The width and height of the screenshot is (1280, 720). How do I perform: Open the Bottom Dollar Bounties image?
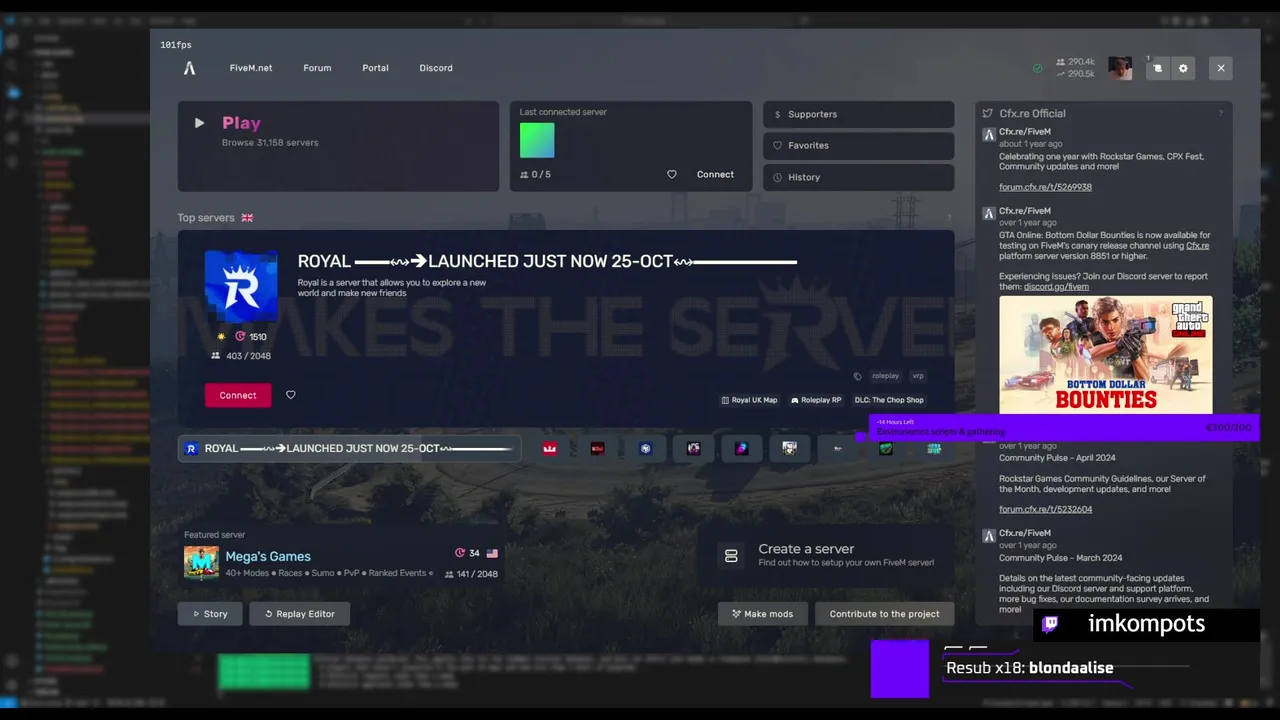(x=1105, y=355)
